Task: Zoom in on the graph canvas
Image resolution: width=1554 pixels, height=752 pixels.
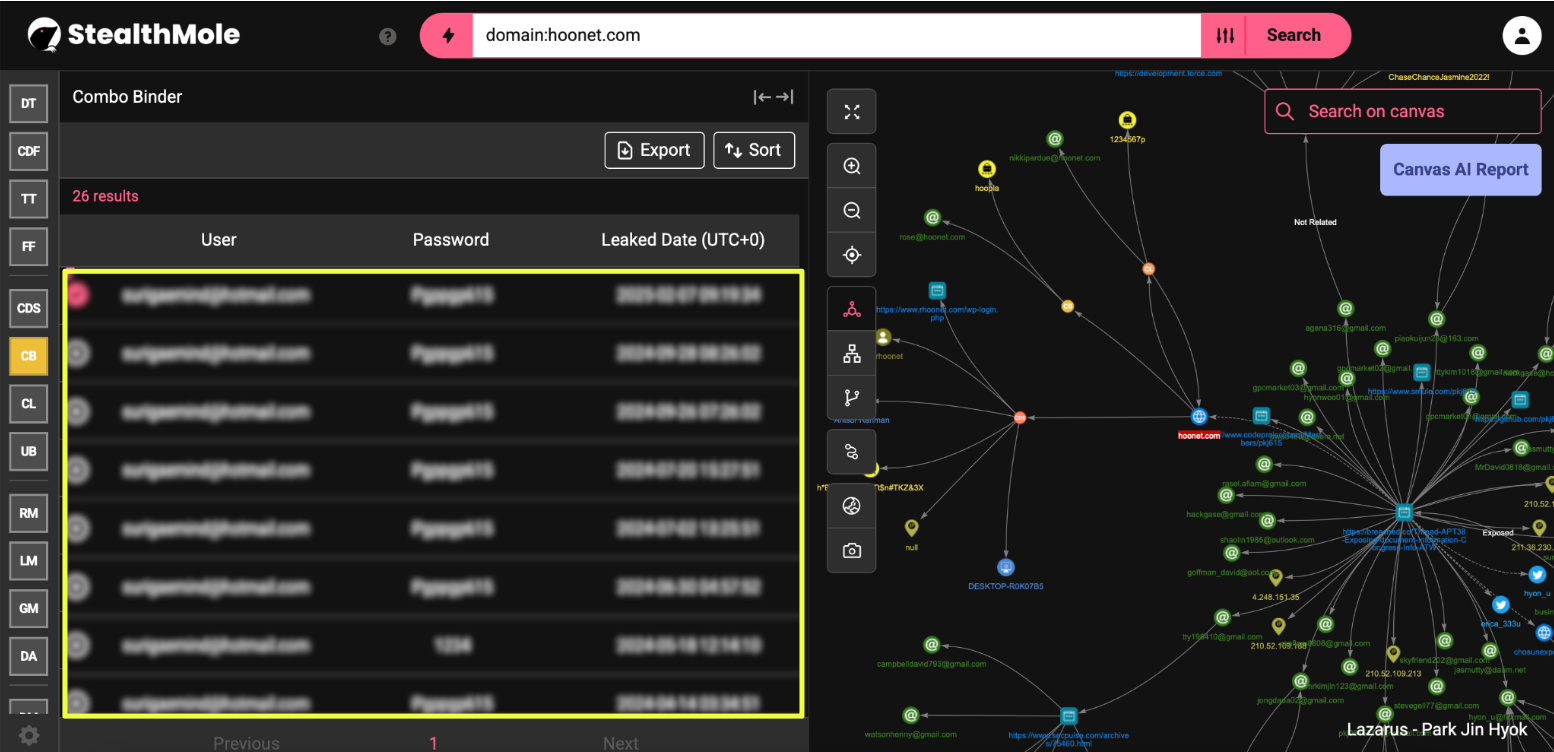Action: (852, 167)
